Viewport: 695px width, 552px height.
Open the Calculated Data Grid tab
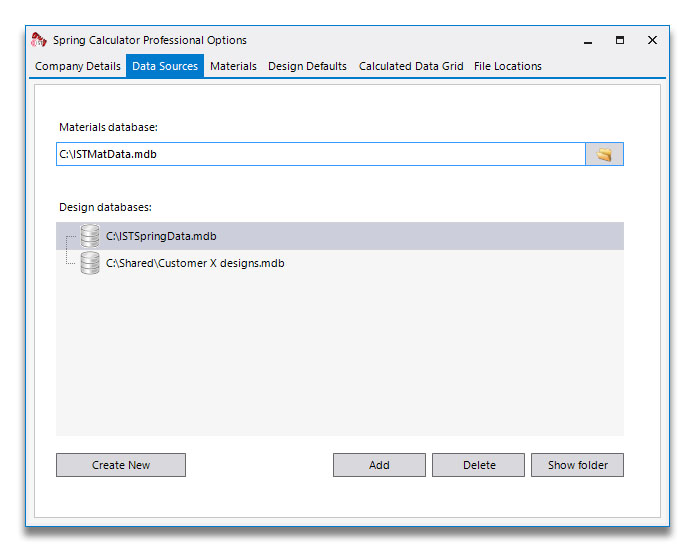(x=411, y=66)
